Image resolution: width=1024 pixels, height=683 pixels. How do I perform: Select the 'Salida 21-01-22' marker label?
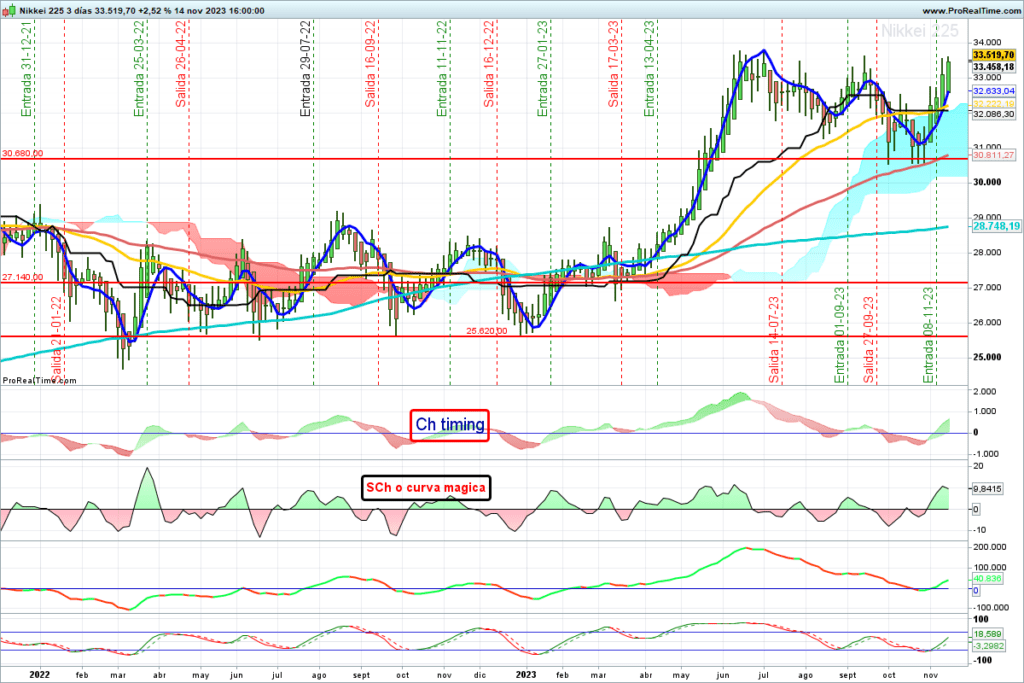(x=56, y=340)
